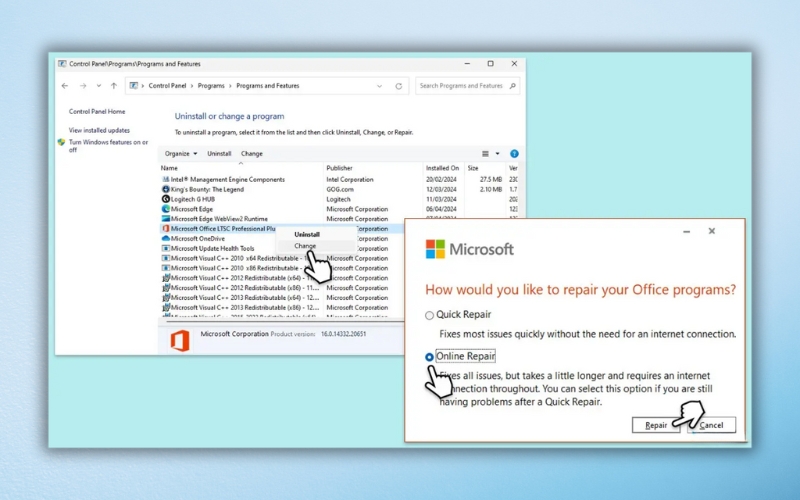Click the Microsoft logo in repair dialog
Screen dimensions: 800x500
point(469,249)
